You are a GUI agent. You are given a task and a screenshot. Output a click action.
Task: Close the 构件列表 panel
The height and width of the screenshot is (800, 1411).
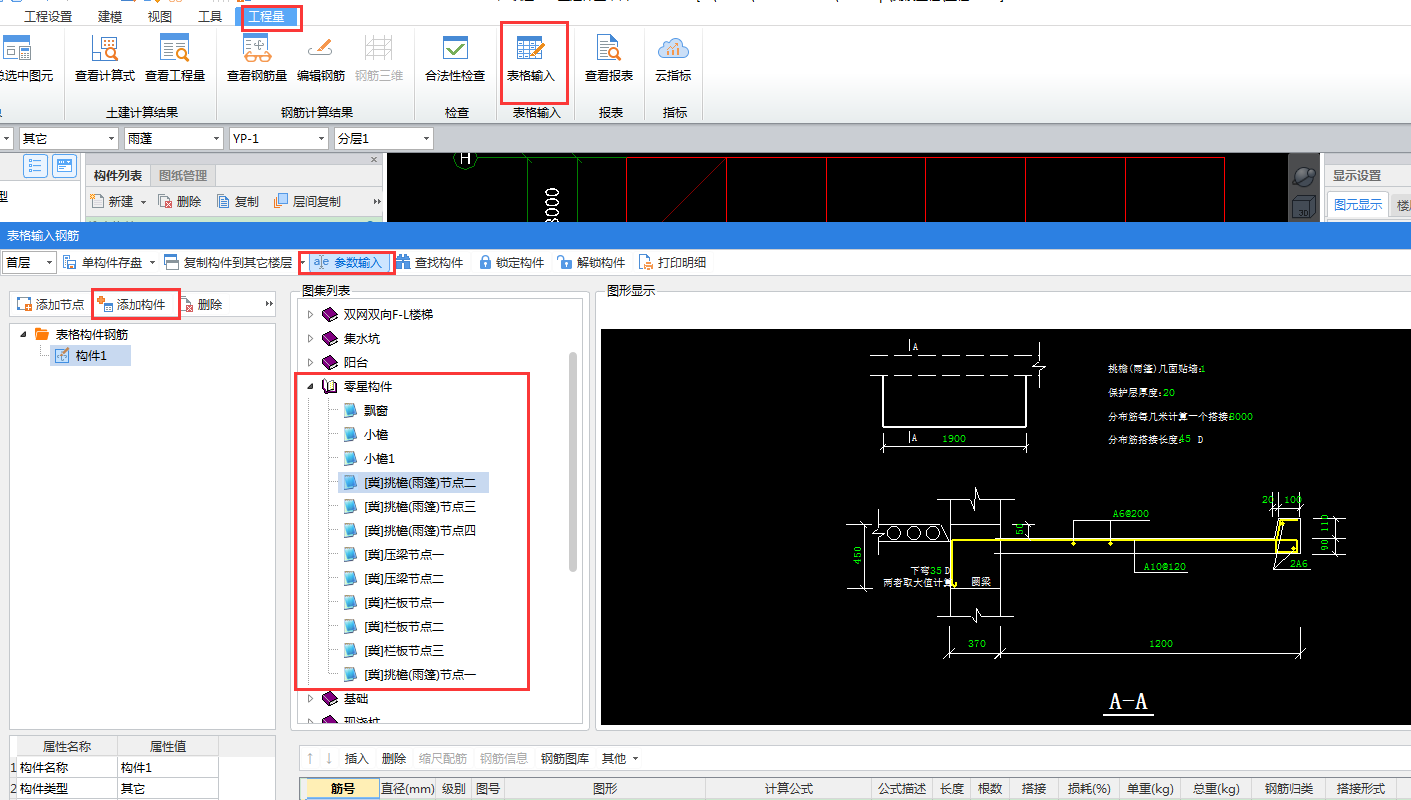[374, 159]
